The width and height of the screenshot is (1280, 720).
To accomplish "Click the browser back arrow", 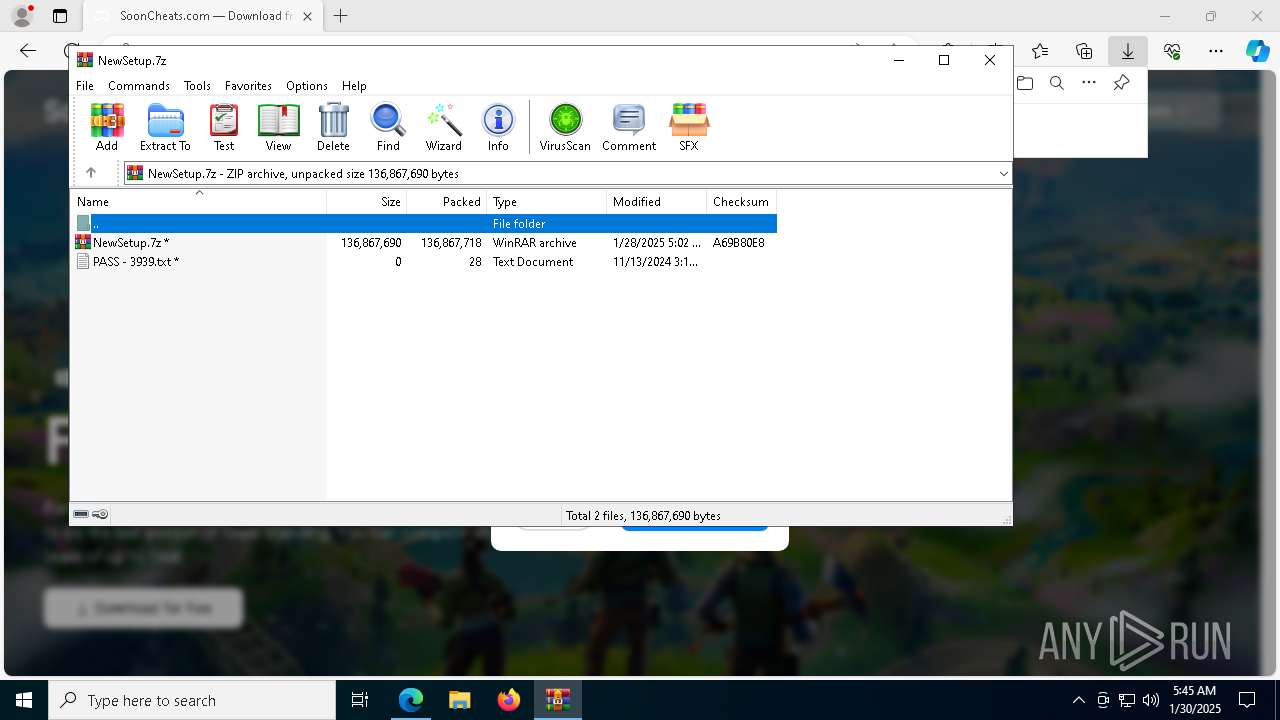I will click(x=28, y=51).
